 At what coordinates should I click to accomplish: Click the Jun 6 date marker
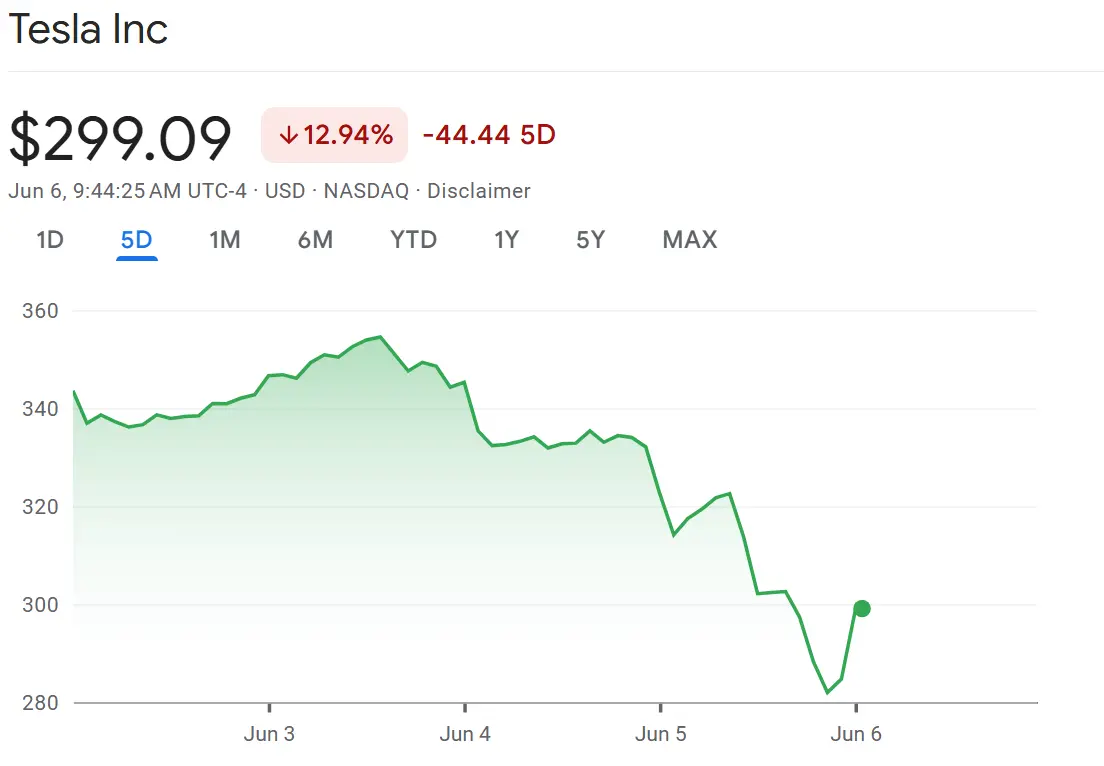856,734
